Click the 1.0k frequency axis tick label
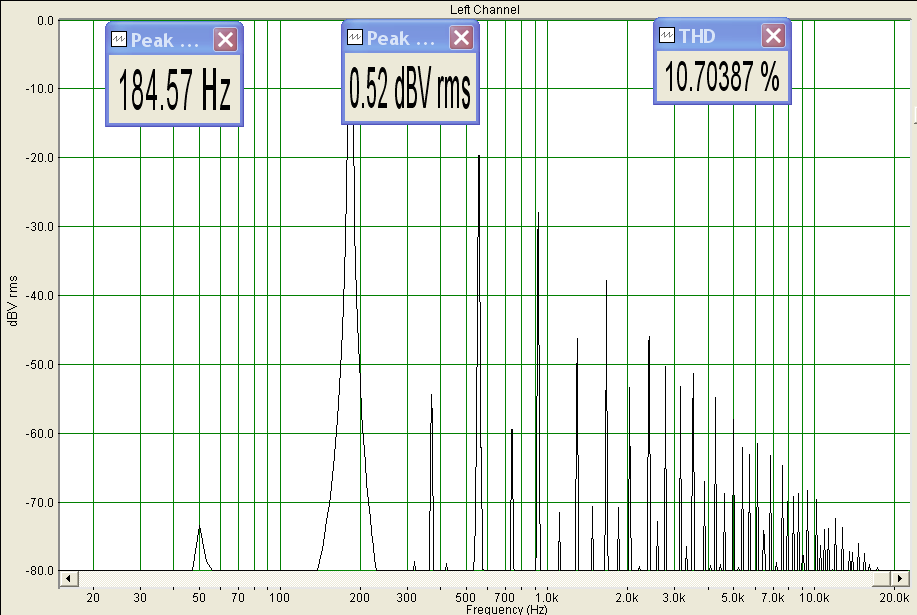The width and height of the screenshot is (917, 615). 547,598
